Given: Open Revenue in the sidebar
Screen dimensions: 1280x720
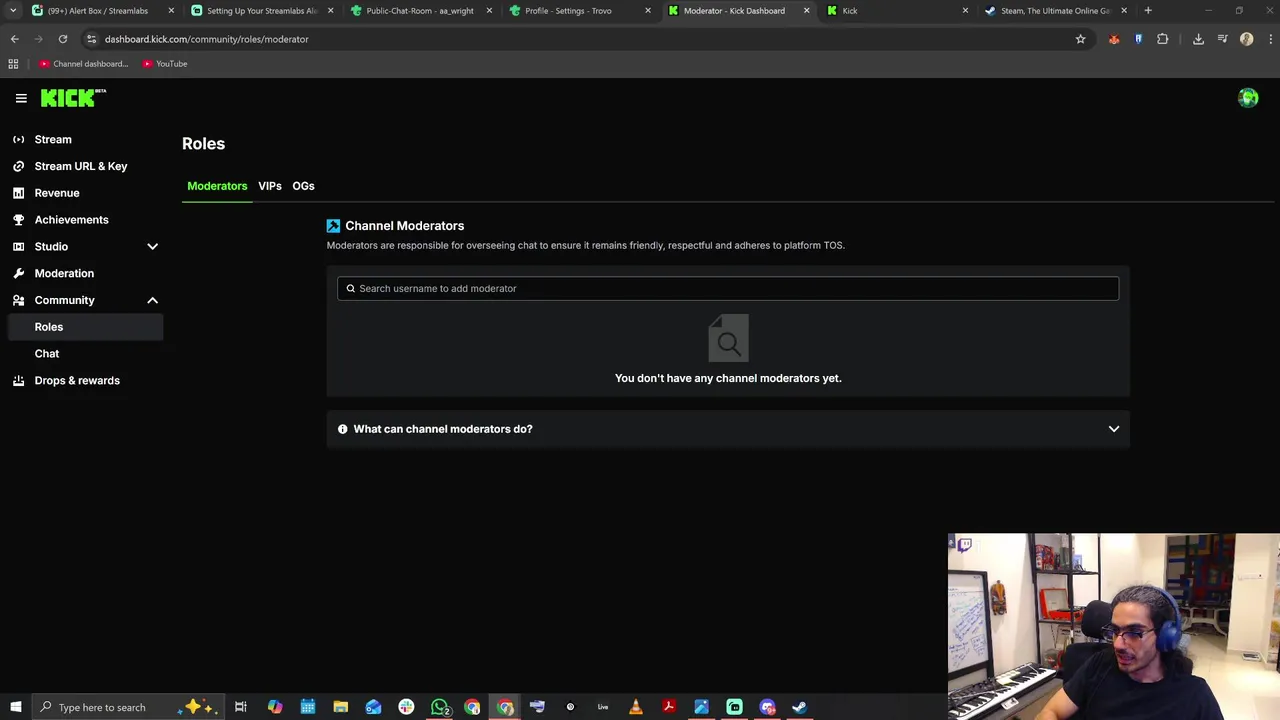Looking at the screenshot, I should coord(57,193).
